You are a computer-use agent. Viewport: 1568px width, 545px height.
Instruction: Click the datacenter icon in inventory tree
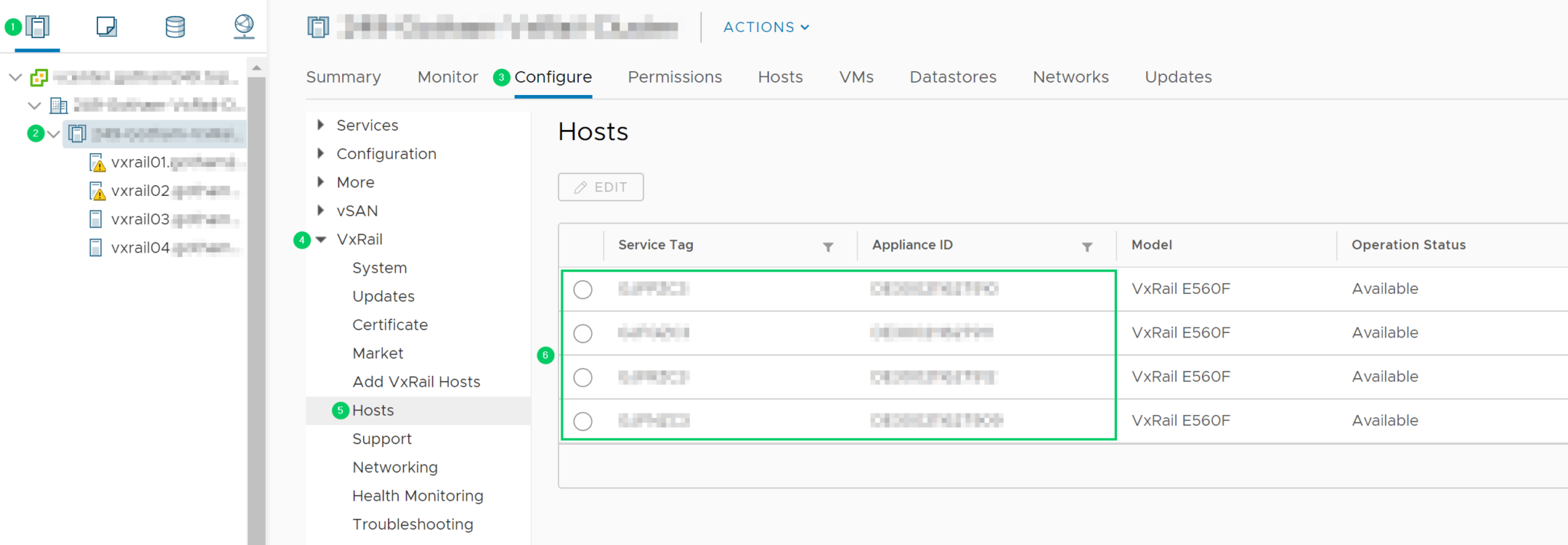point(59,106)
